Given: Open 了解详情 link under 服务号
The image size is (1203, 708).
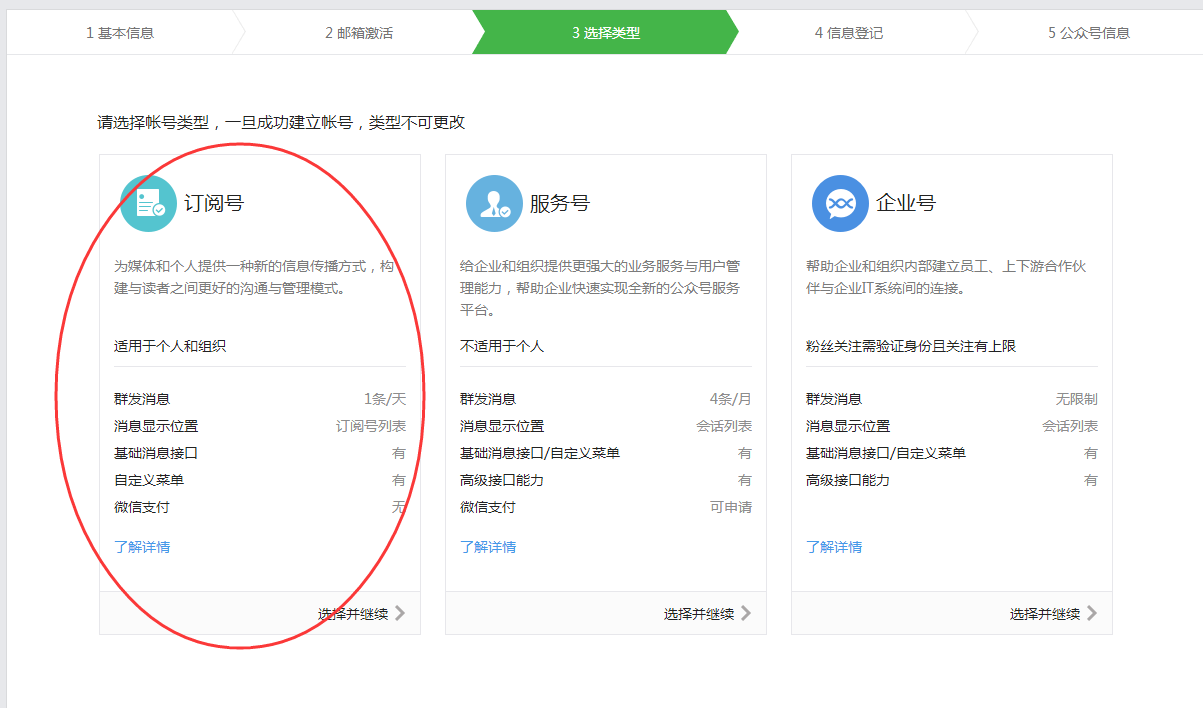Looking at the screenshot, I should click(x=488, y=547).
